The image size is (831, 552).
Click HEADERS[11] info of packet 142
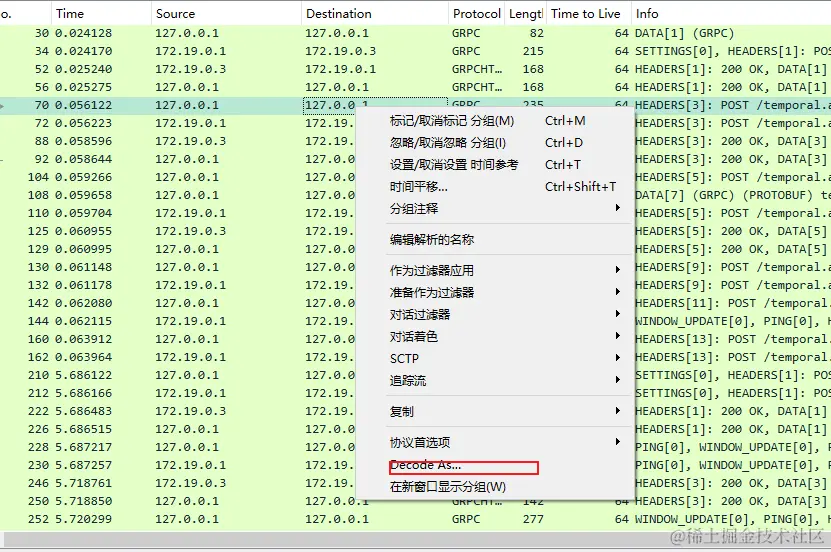pyautogui.click(x=732, y=304)
